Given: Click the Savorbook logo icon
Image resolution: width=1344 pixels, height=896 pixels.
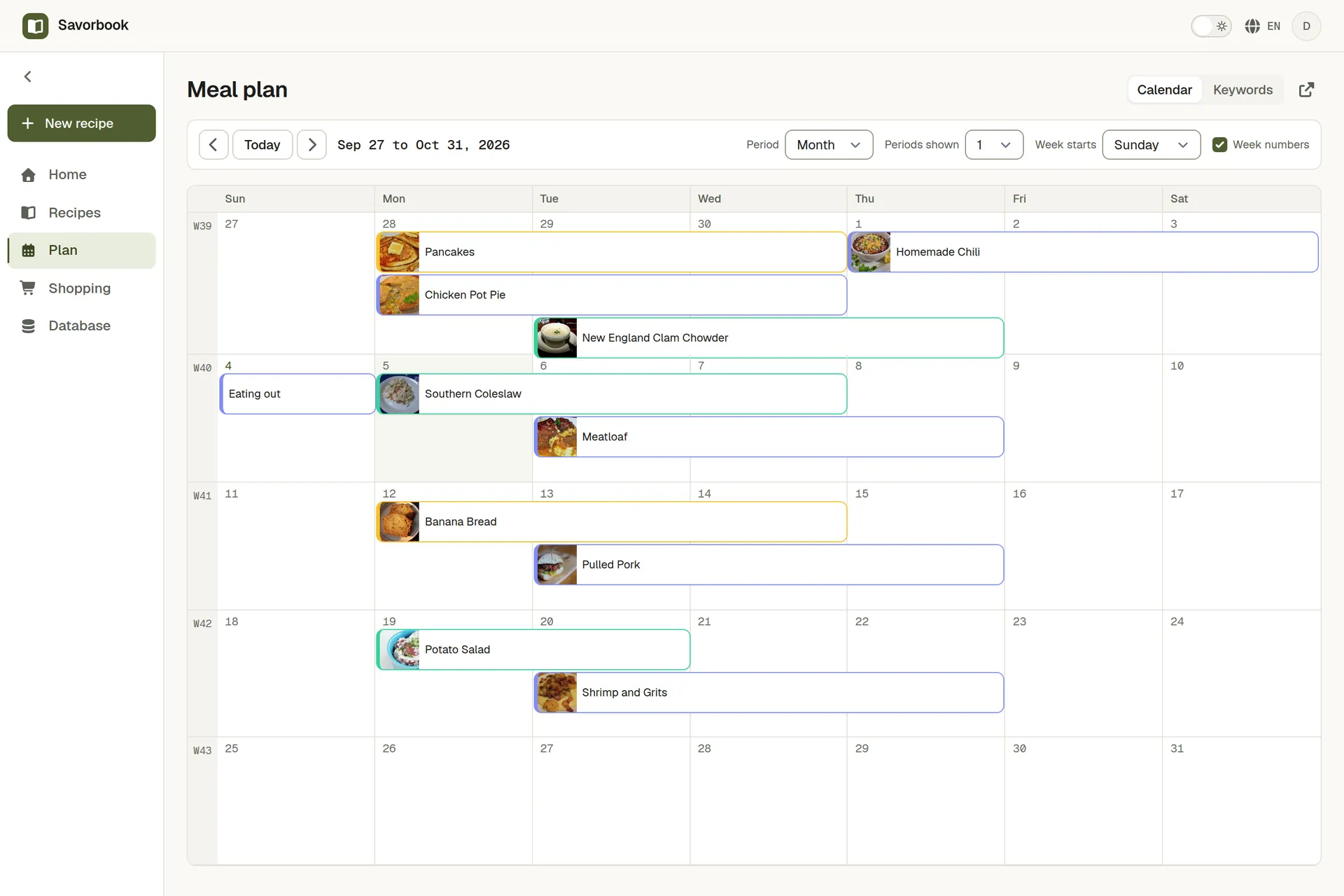Looking at the screenshot, I should click(35, 26).
